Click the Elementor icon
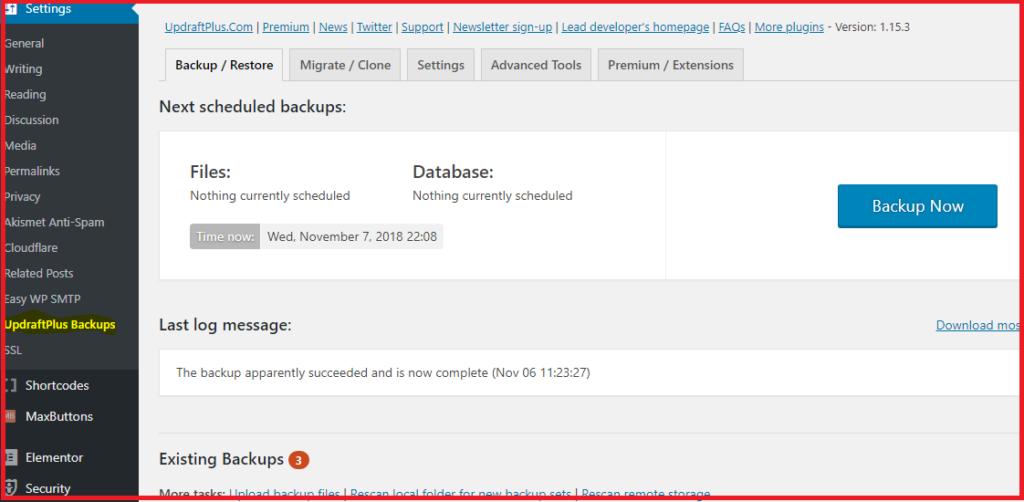1024x502 pixels. (10, 458)
